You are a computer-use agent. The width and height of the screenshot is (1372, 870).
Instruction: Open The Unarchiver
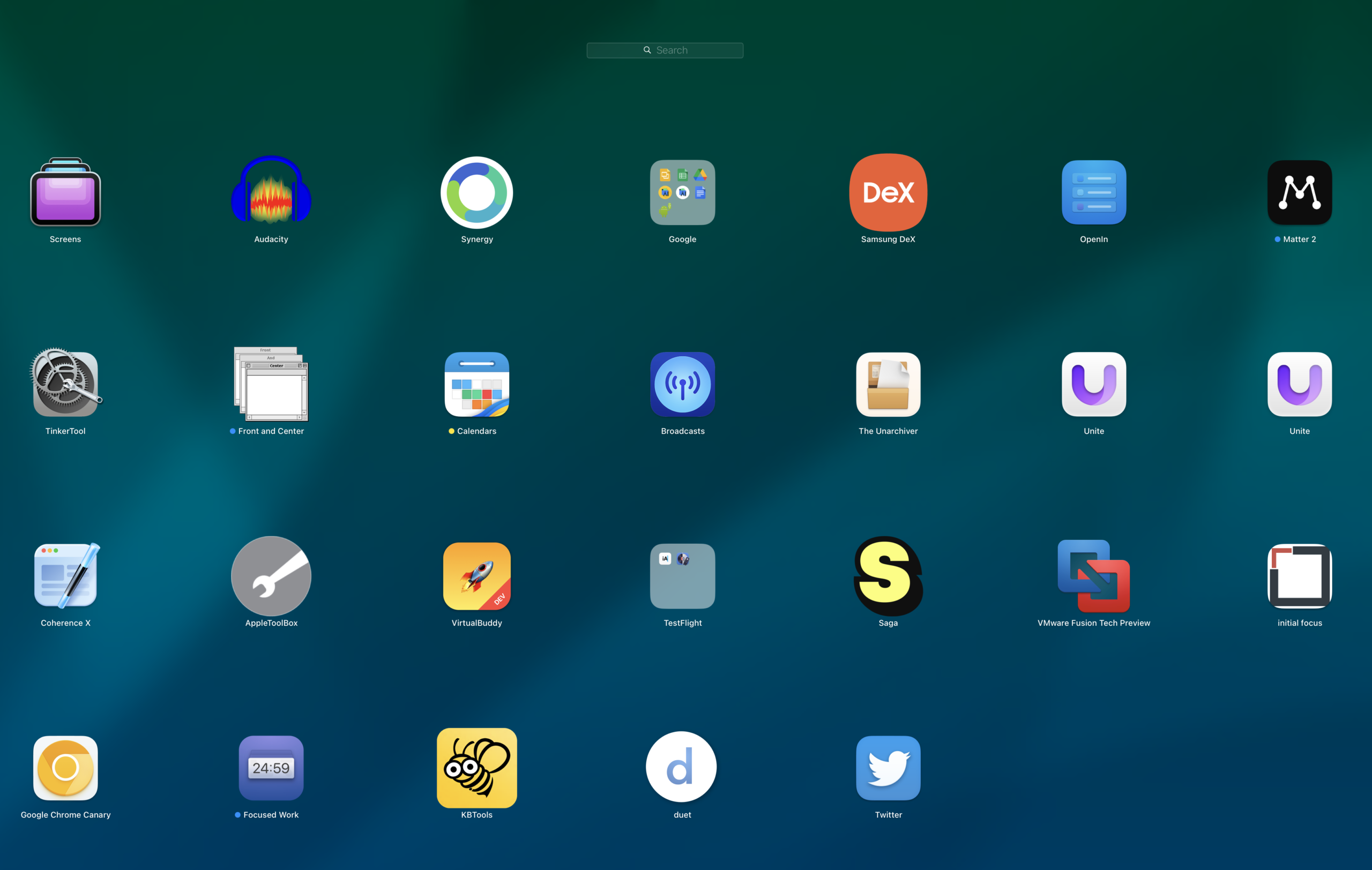click(888, 384)
